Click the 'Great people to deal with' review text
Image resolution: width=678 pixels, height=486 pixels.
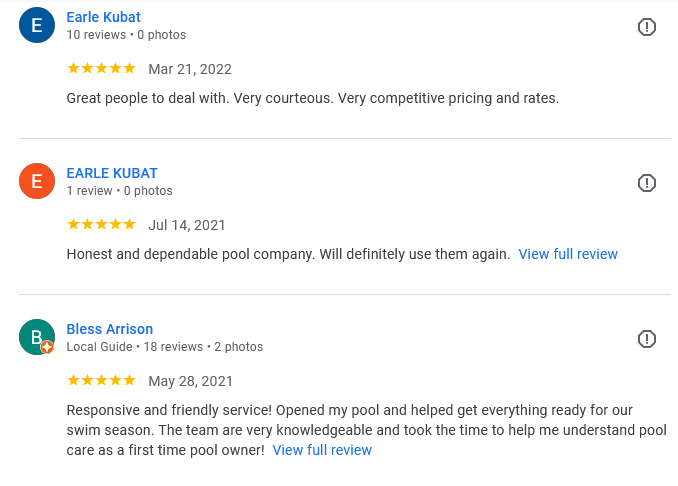tap(312, 98)
